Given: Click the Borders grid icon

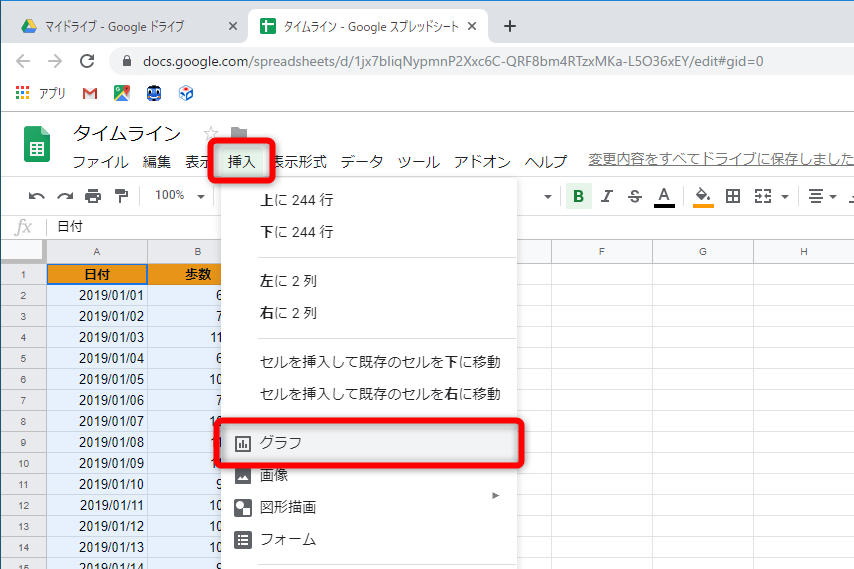Looking at the screenshot, I should 733,196.
